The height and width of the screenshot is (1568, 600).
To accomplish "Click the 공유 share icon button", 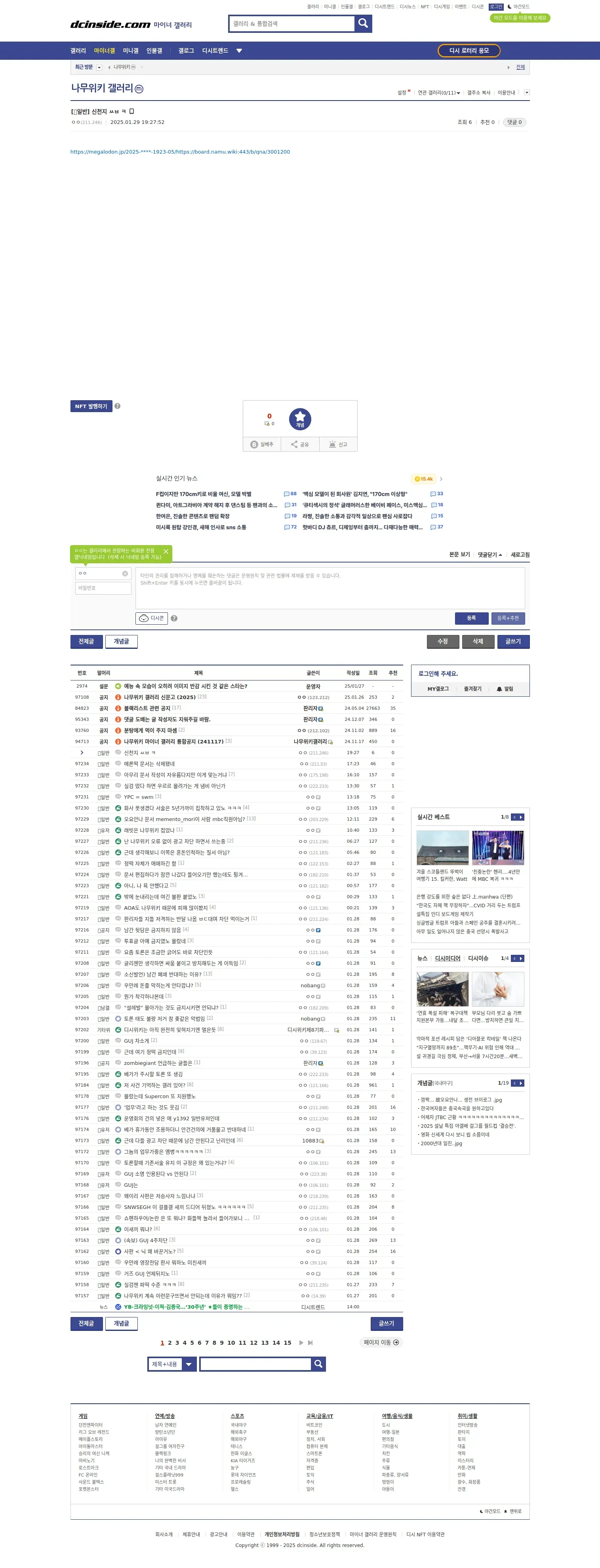I will pyautogui.click(x=300, y=444).
